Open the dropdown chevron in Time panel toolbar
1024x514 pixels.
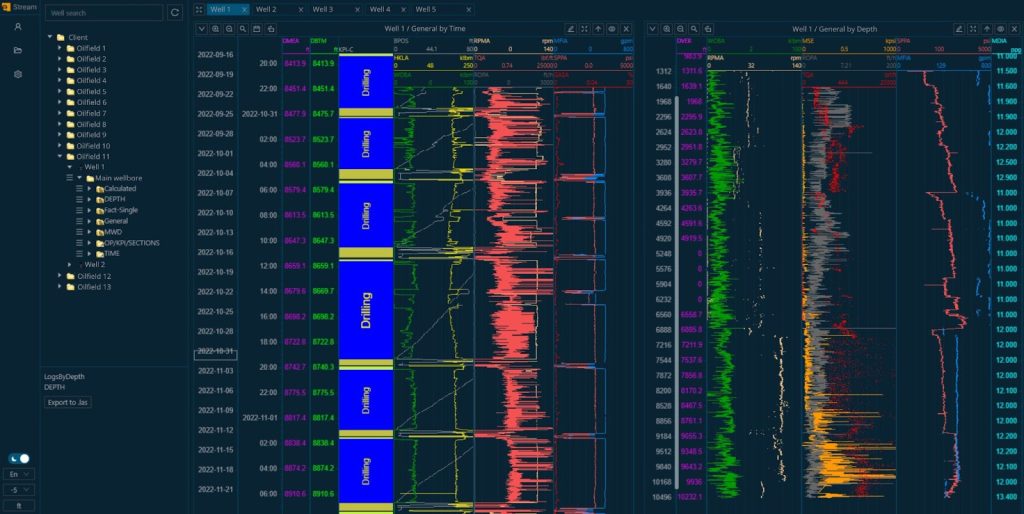201,29
